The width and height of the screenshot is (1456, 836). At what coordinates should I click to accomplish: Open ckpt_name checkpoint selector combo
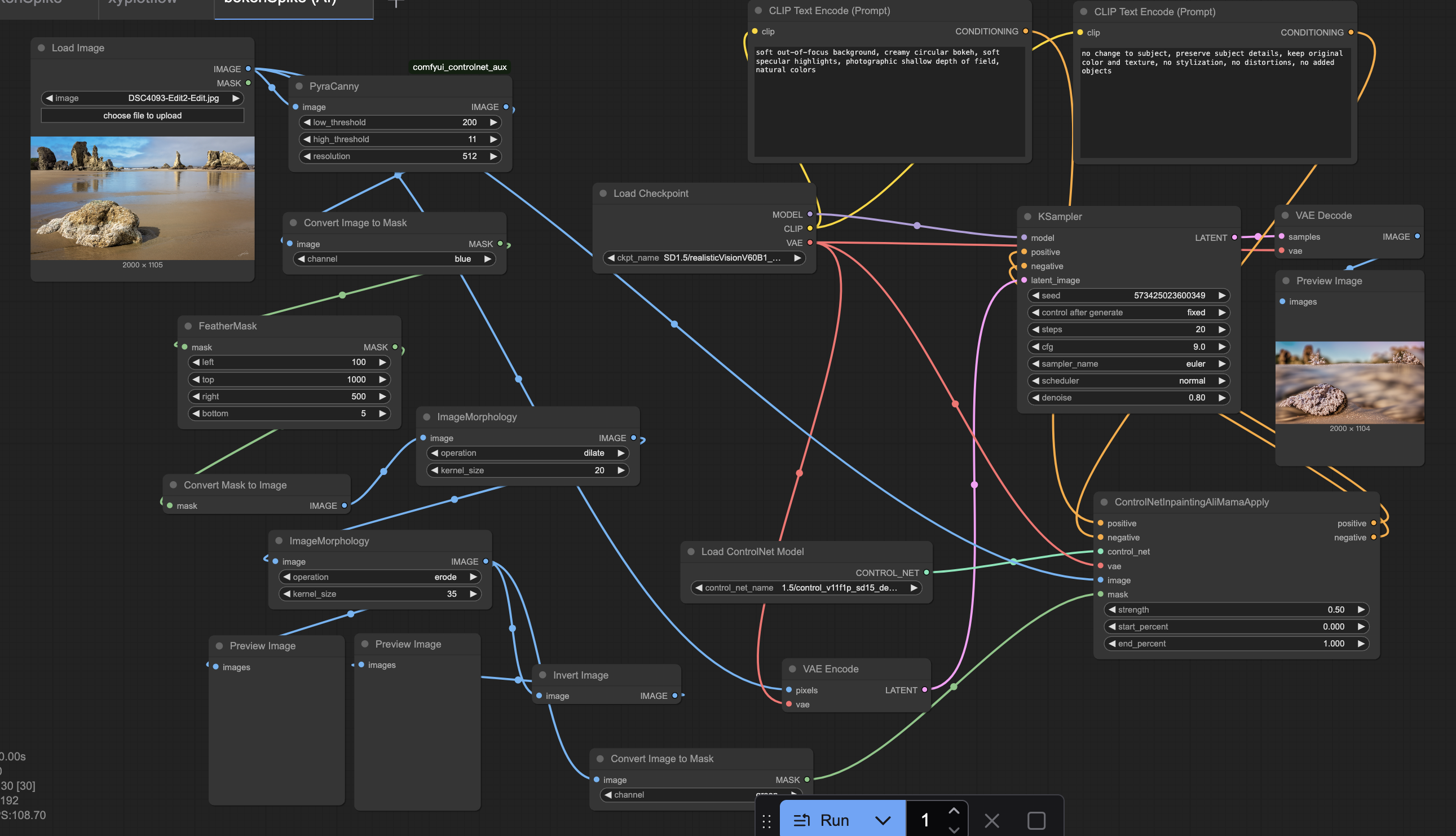point(704,258)
